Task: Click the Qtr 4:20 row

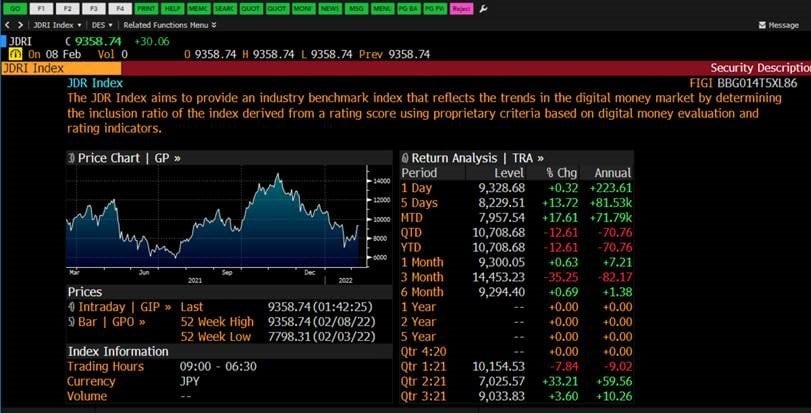Action: (517, 351)
